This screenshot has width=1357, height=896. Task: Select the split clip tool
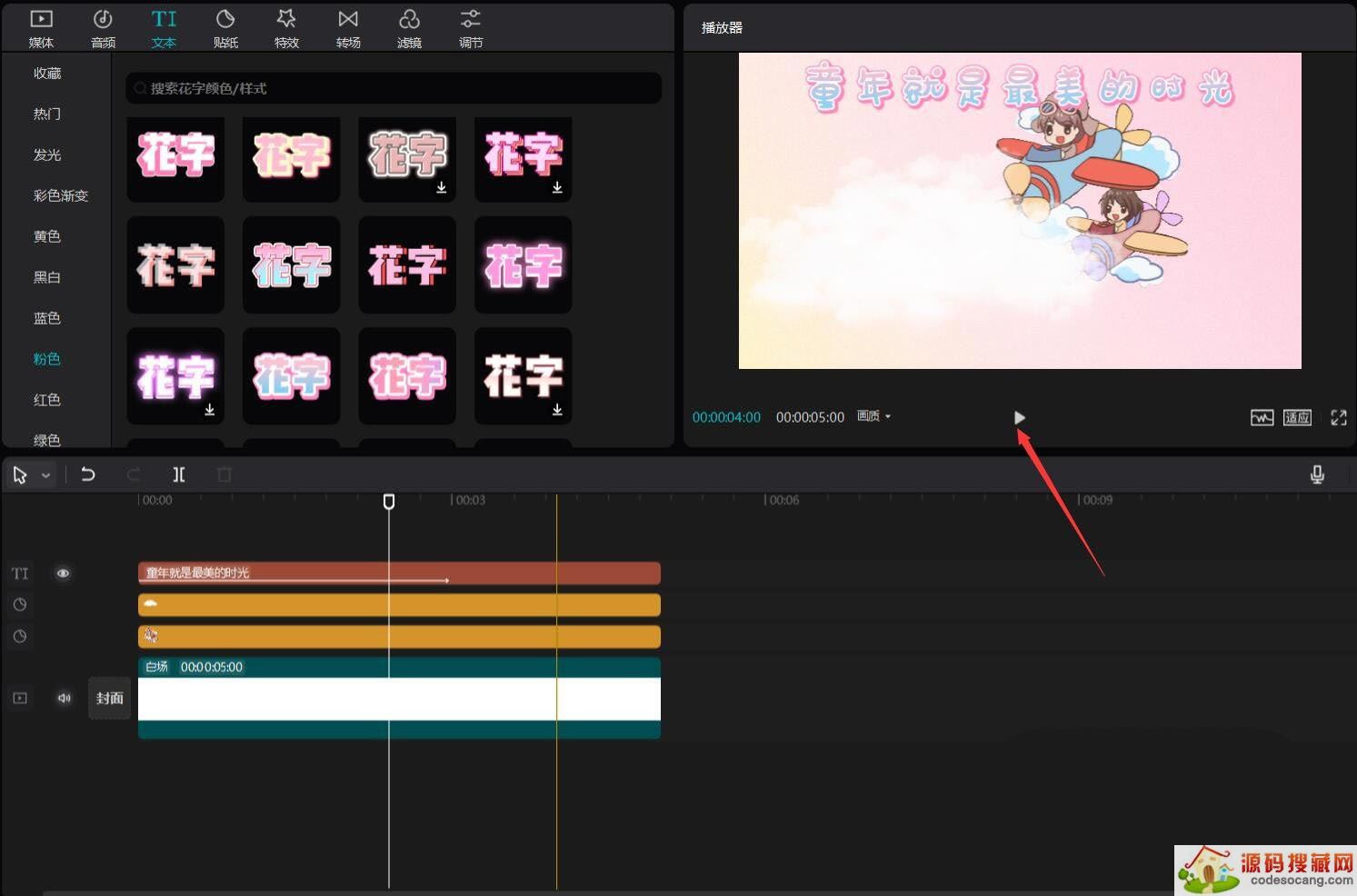(179, 474)
